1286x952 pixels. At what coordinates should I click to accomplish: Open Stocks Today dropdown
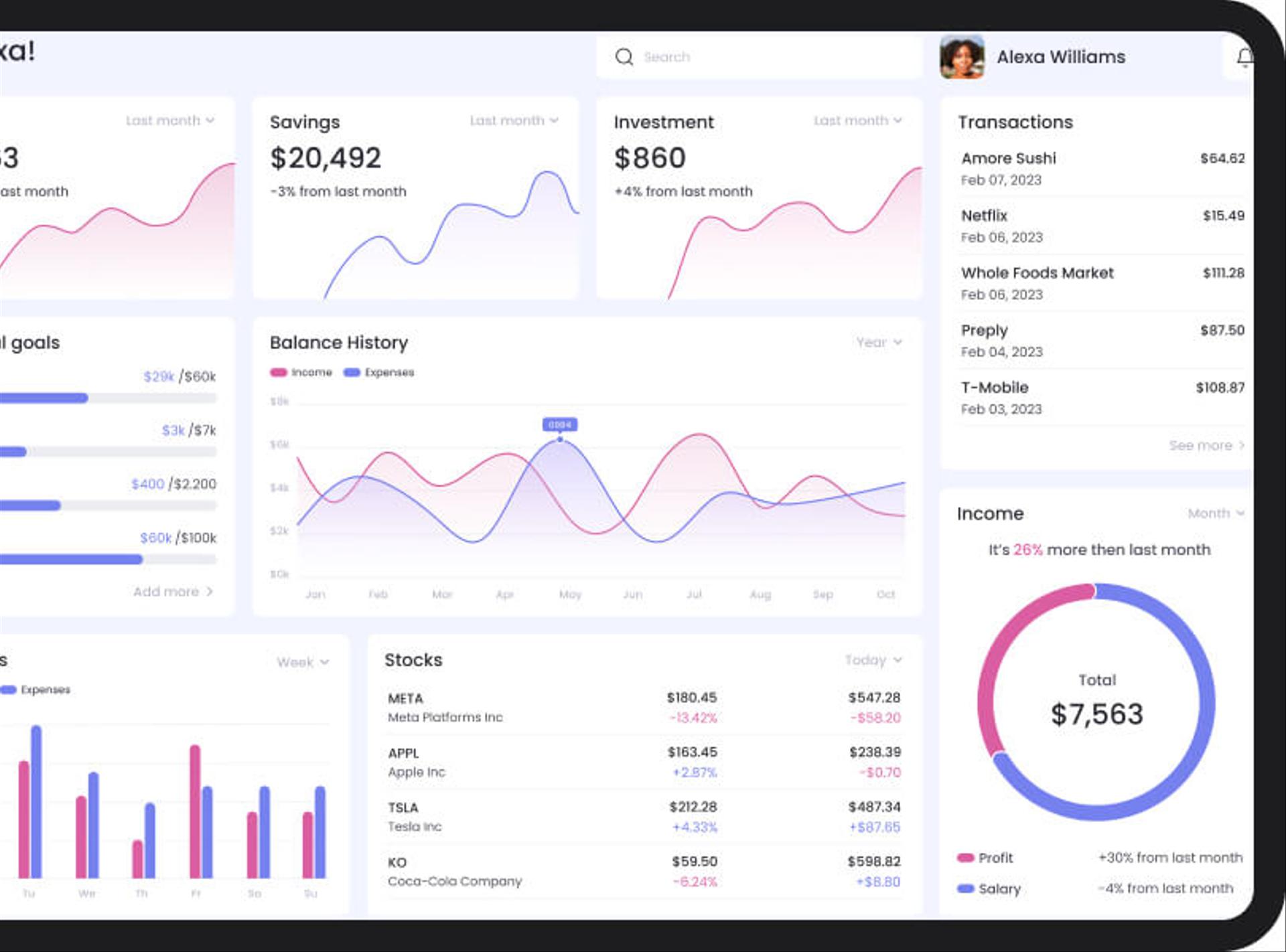tap(873, 660)
